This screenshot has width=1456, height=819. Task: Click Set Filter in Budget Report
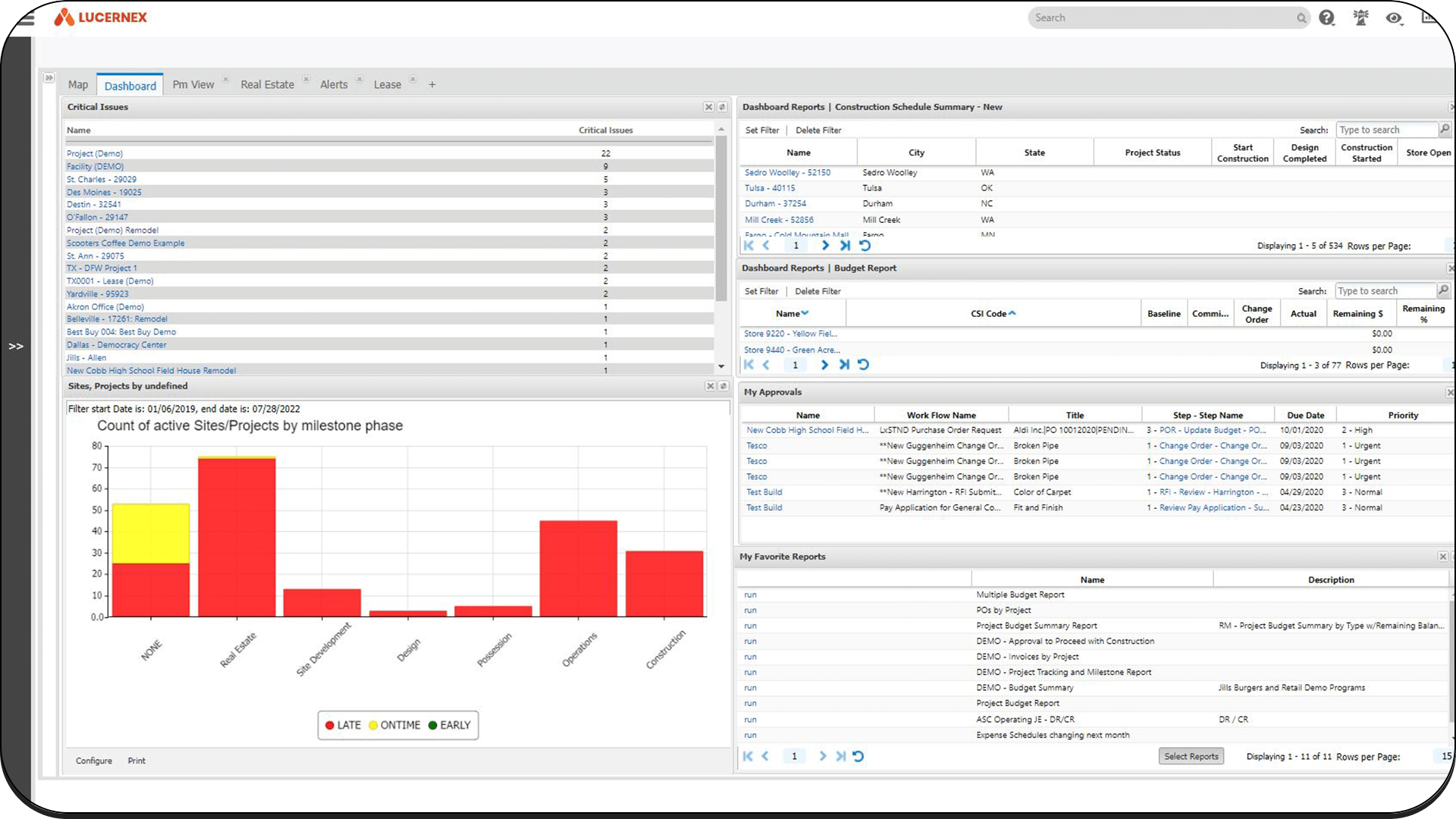click(x=761, y=291)
